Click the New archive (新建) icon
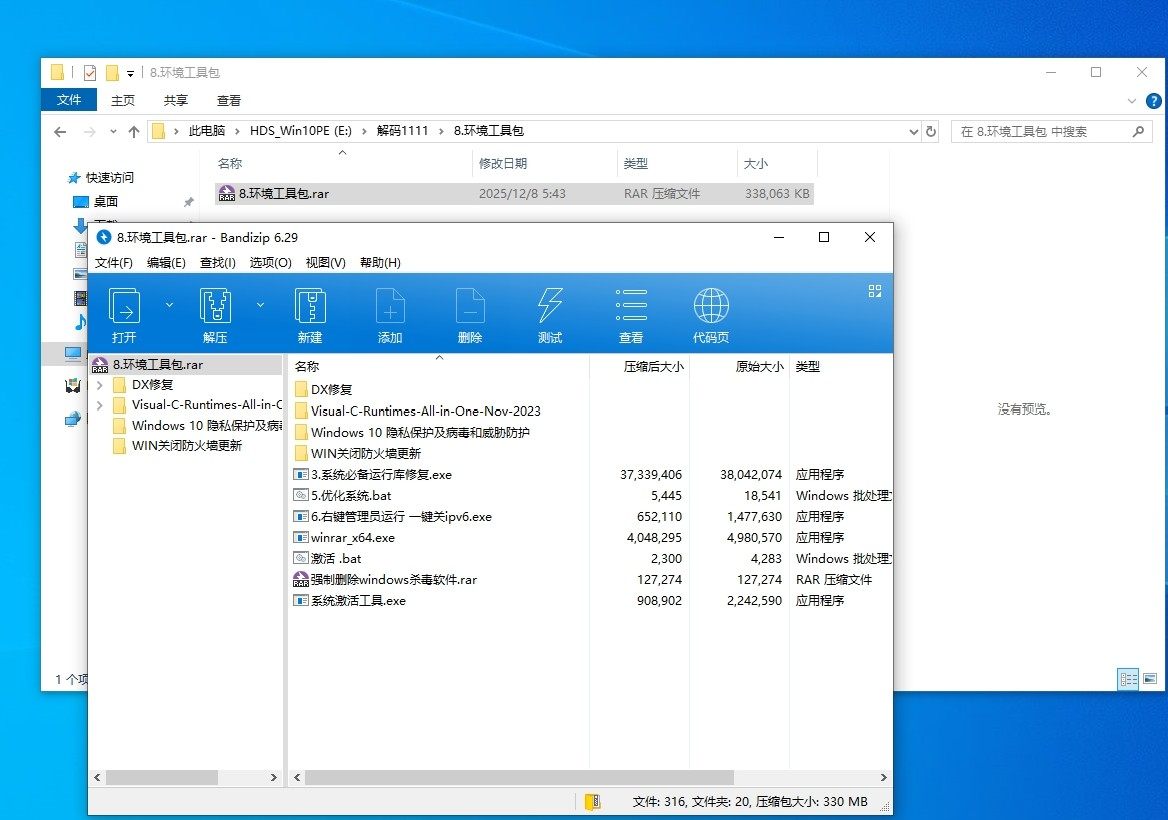1168x820 pixels. pyautogui.click(x=310, y=306)
